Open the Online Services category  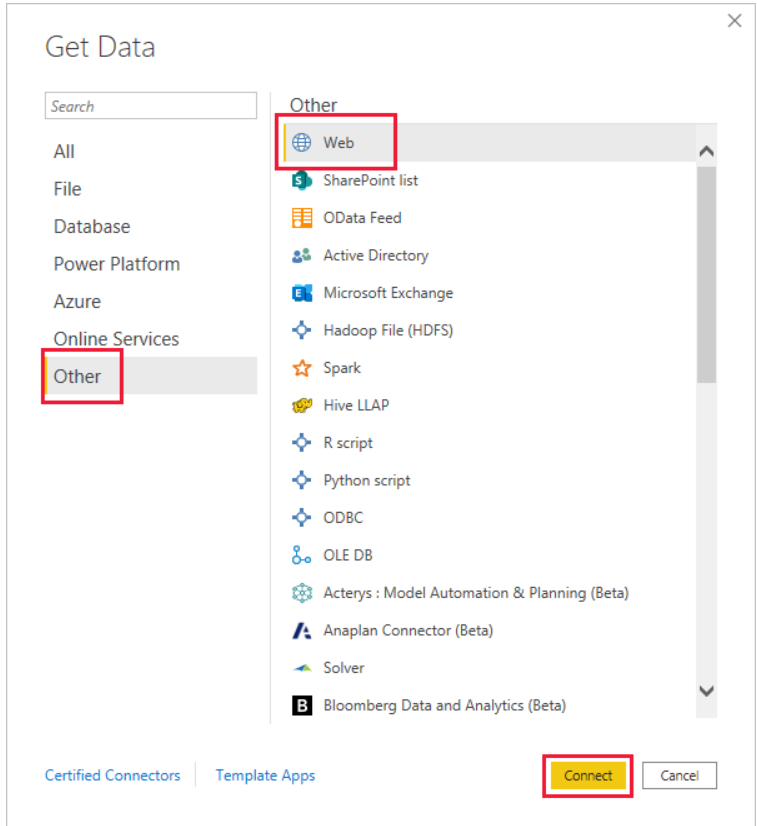tap(116, 339)
